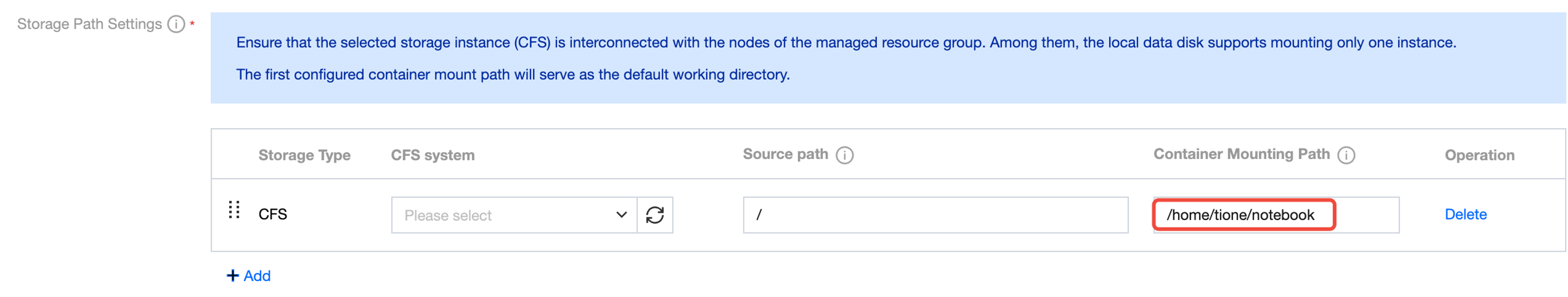This screenshot has width=1568, height=297.
Task: Click the Storage Type column header
Action: point(304,155)
